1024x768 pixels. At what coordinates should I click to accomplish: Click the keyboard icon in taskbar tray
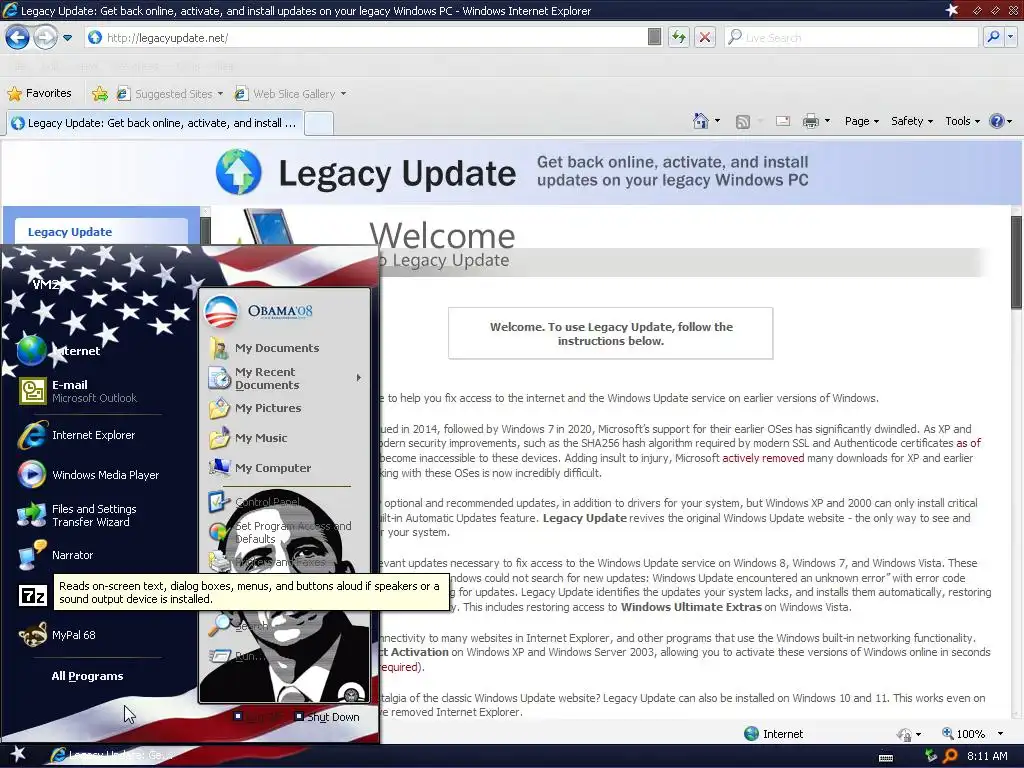pyautogui.click(x=886, y=758)
